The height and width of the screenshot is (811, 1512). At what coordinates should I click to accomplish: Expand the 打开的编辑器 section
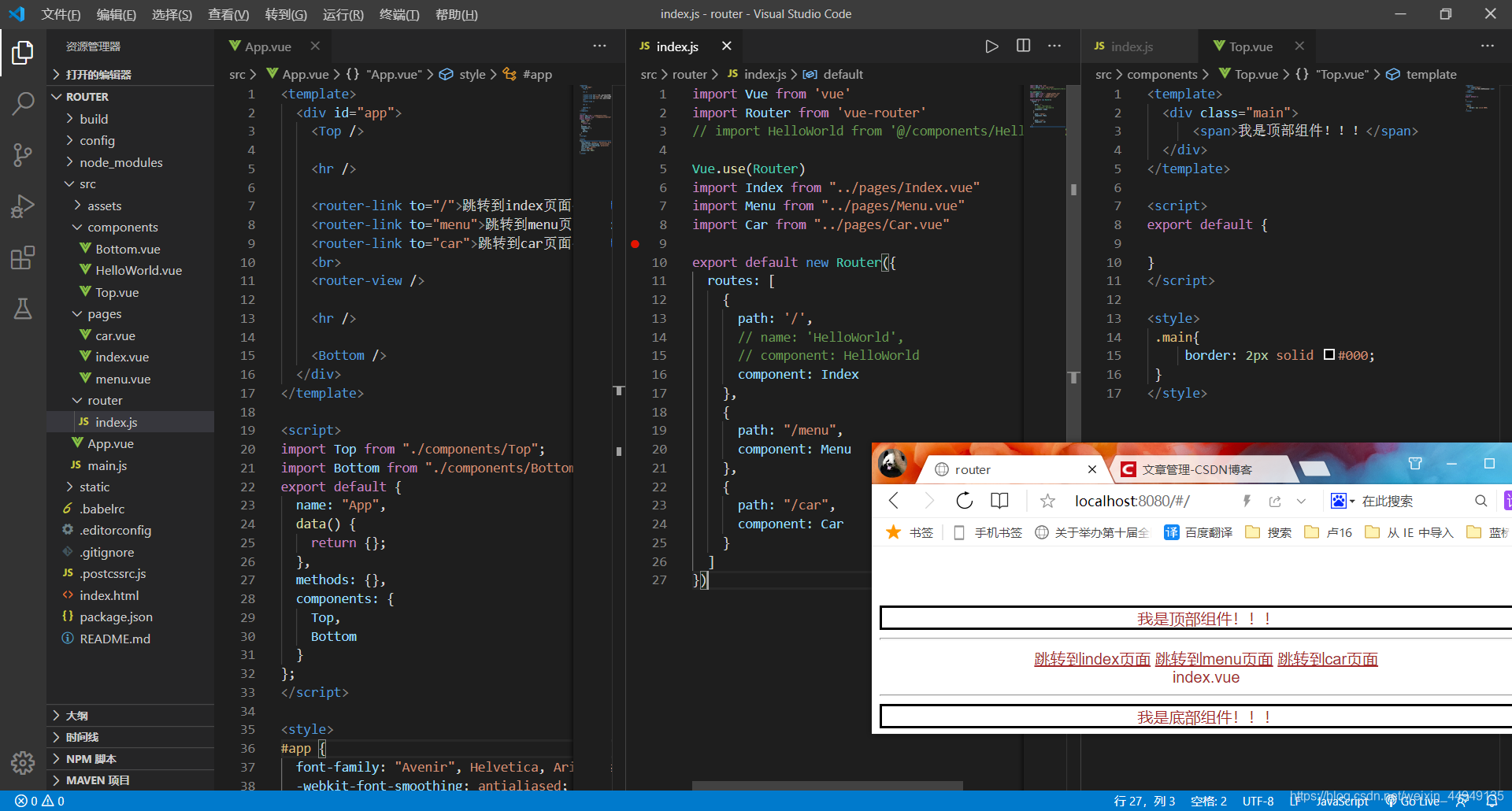131,75
